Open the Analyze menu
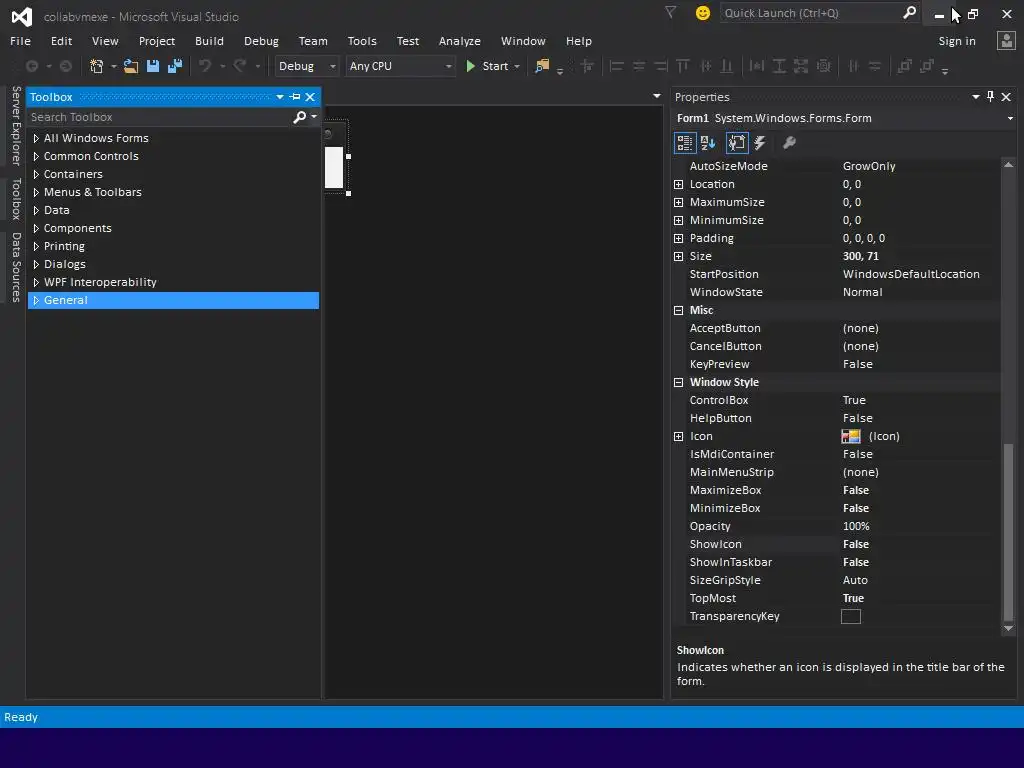 (460, 40)
